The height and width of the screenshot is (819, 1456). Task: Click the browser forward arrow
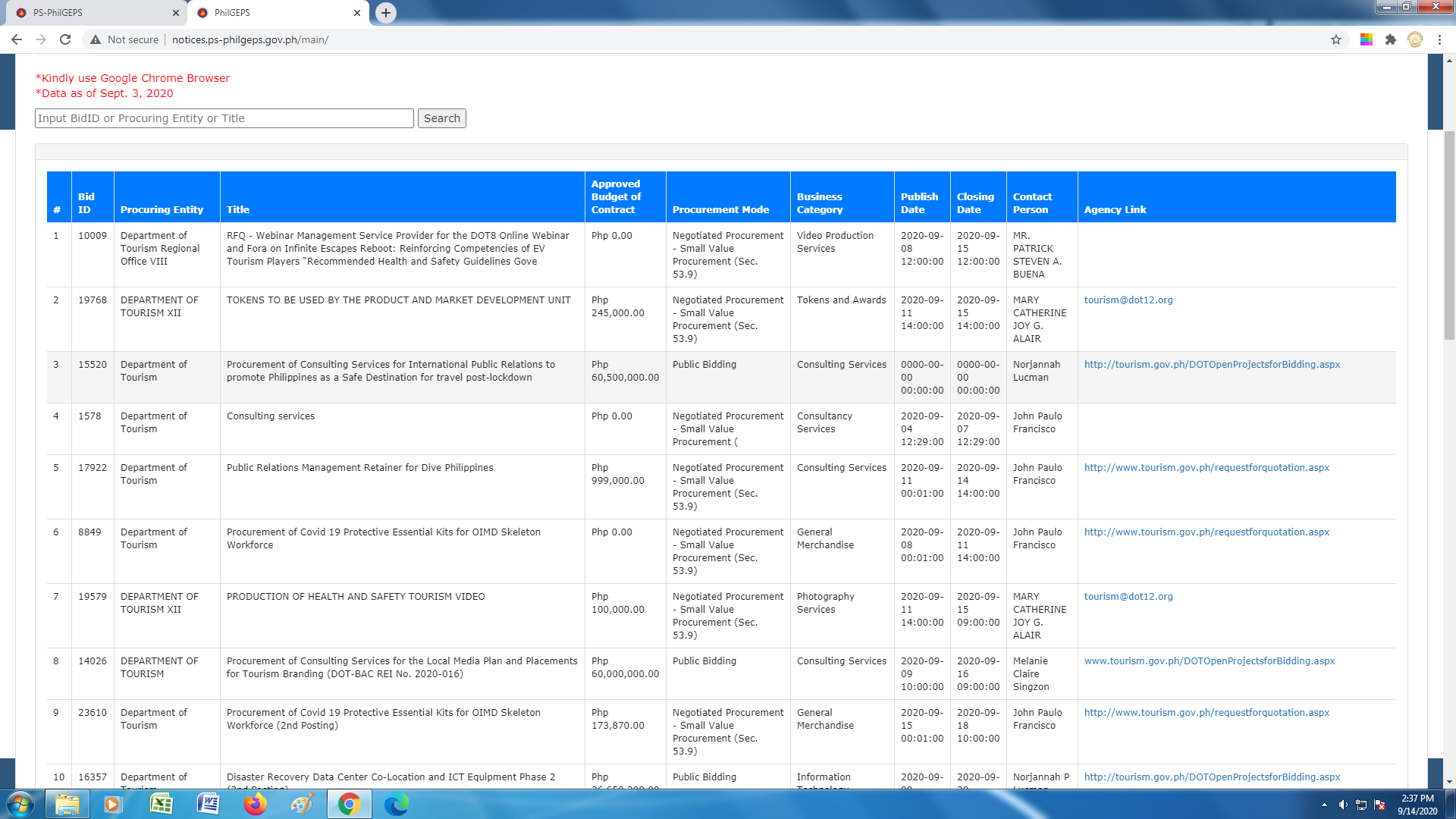tap(41, 39)
